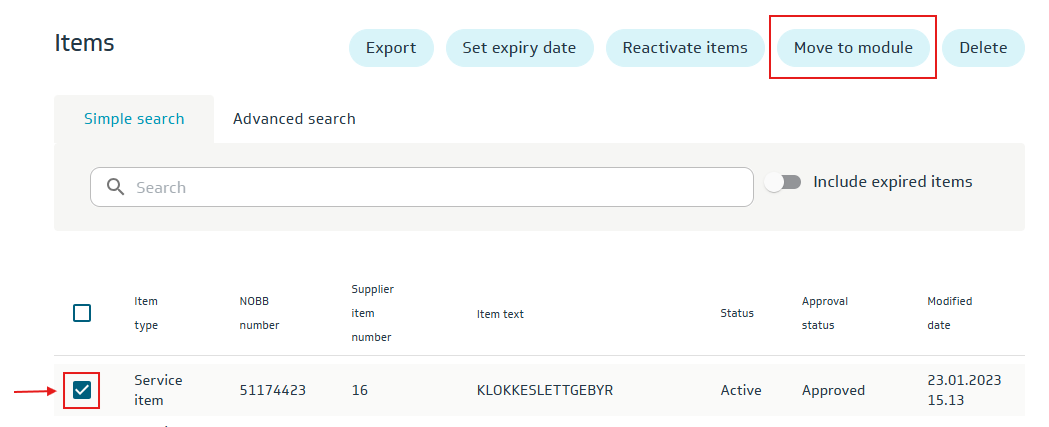1049x427 pixels.
Task: Choose Move to module
Action: click(852, 48)
